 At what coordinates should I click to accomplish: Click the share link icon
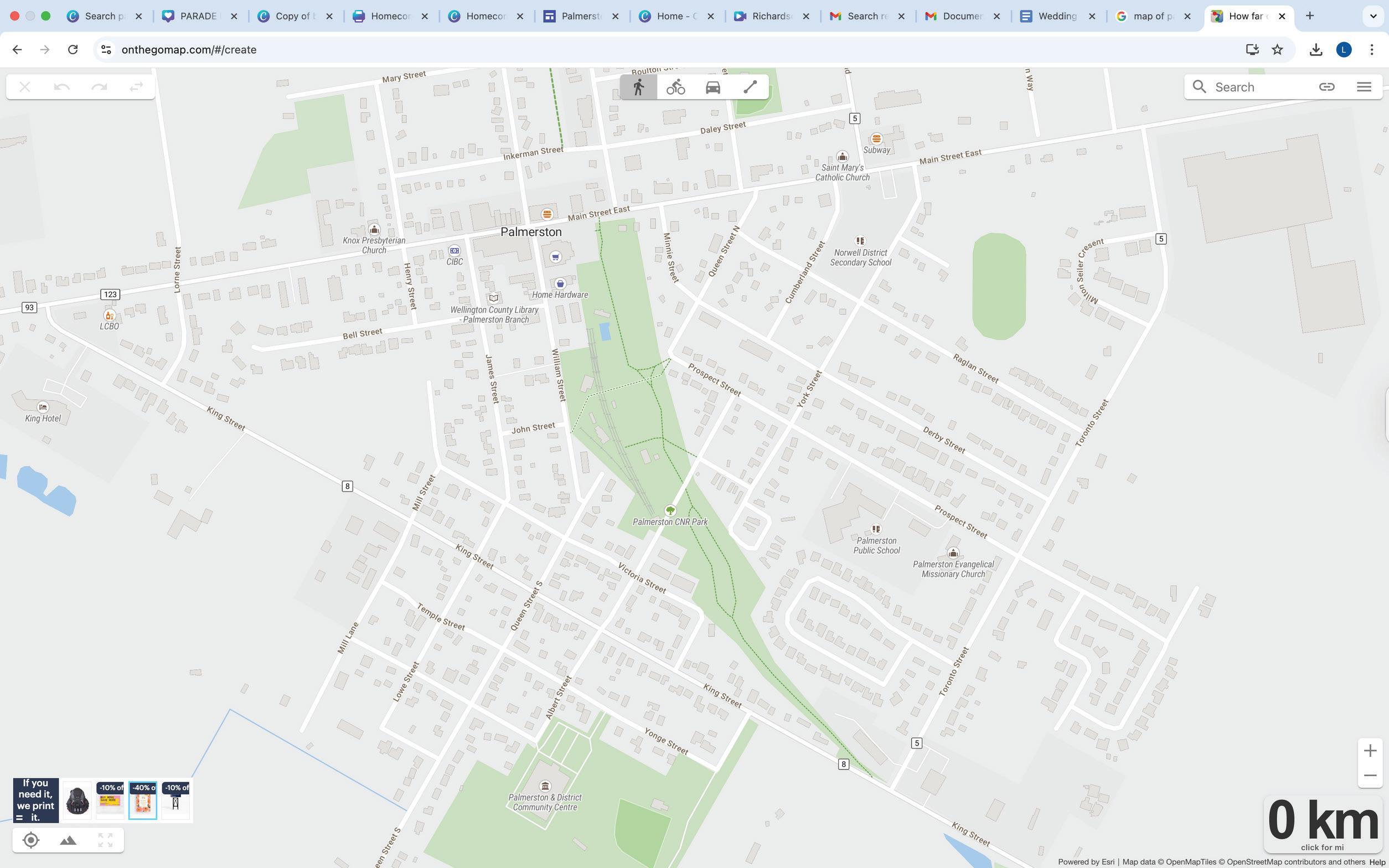tap(1326, 87)
